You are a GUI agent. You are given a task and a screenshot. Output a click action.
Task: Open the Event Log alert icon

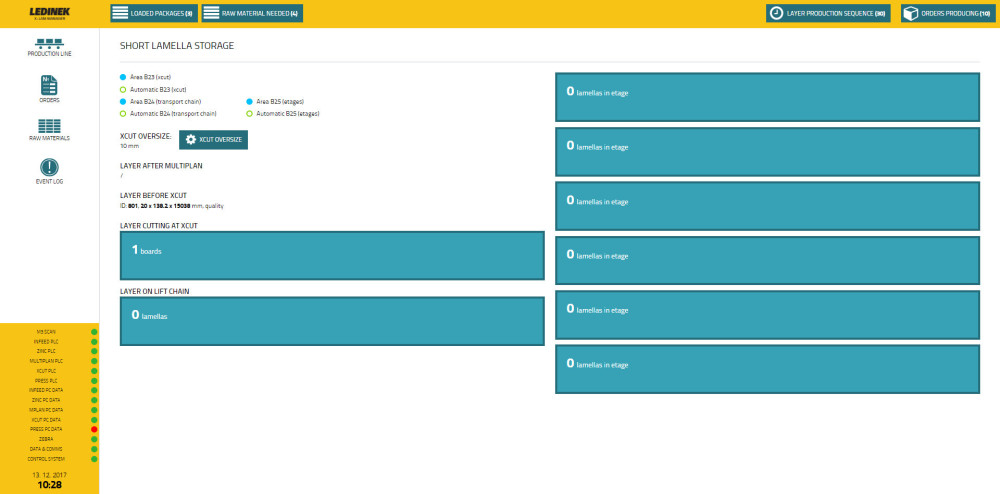[49, 168]
